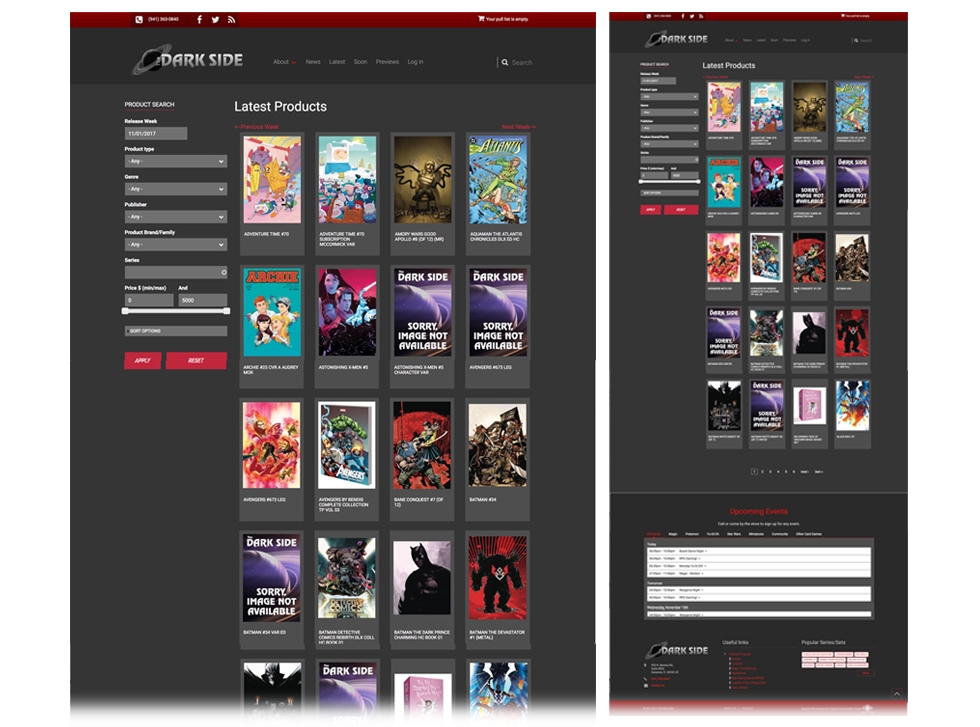Open the RSS feed icon
Viewport: 980px width, 727px height.
231,17
